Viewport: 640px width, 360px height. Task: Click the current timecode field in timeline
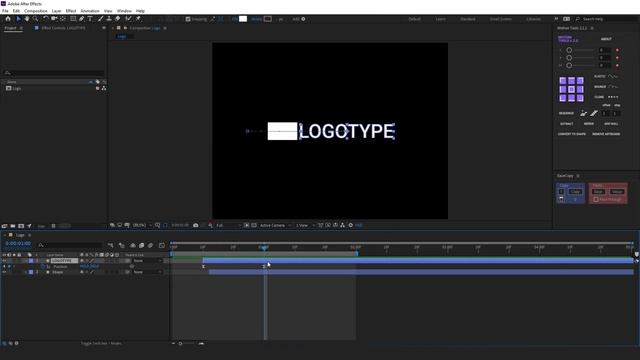18,244
